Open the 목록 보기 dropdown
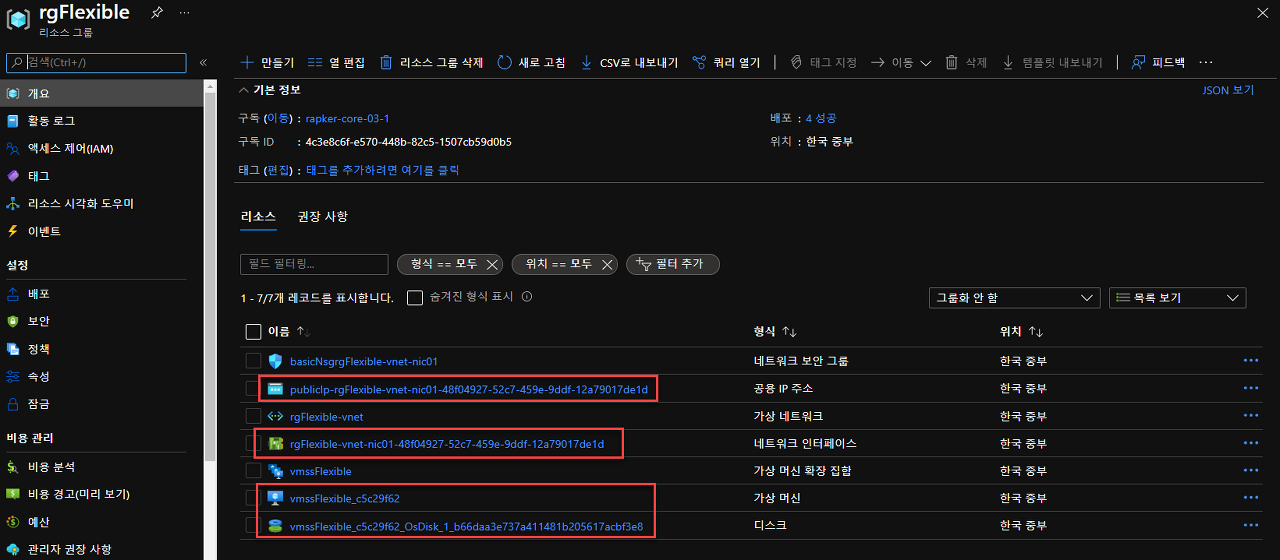The width and height of the screenshot is (1280, 560). tap(1177, 298)
